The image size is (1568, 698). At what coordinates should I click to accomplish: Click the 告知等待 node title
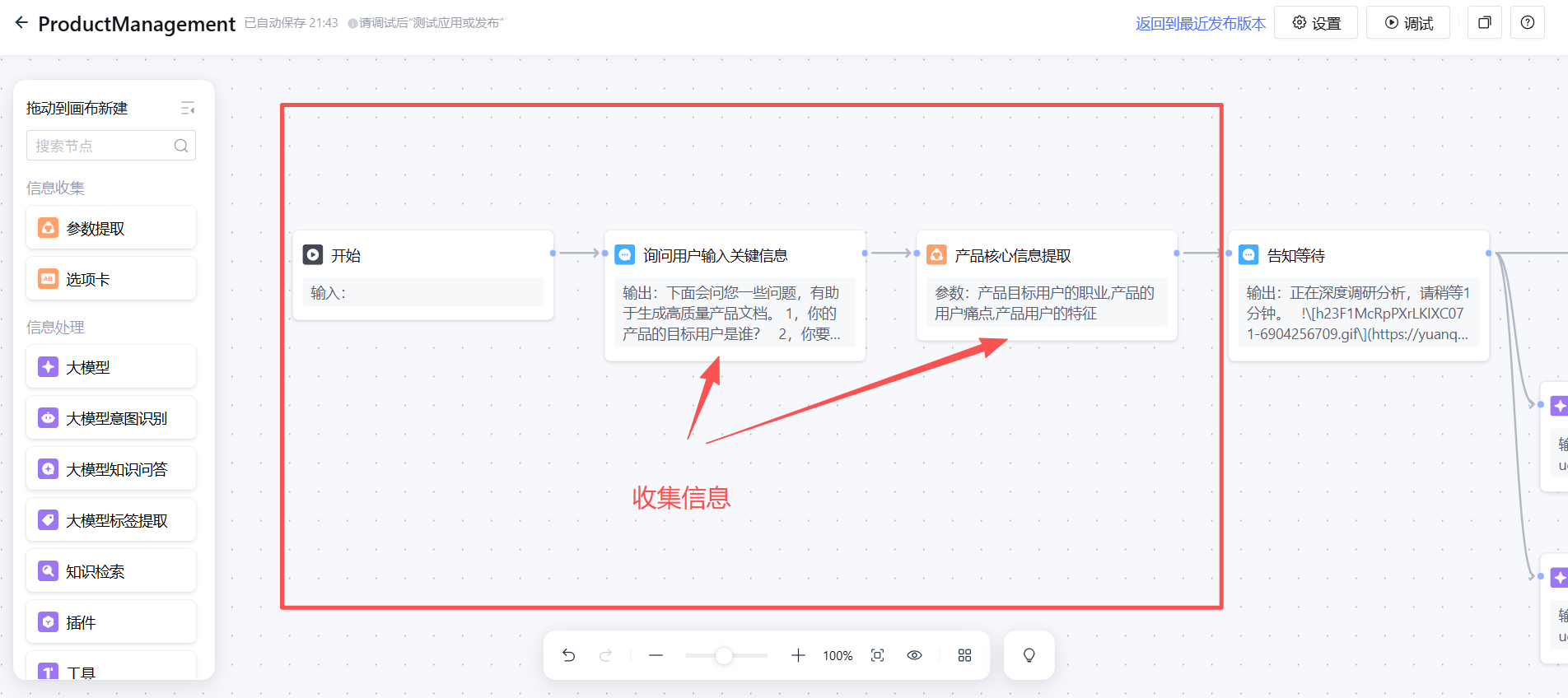pos(1295,255)
